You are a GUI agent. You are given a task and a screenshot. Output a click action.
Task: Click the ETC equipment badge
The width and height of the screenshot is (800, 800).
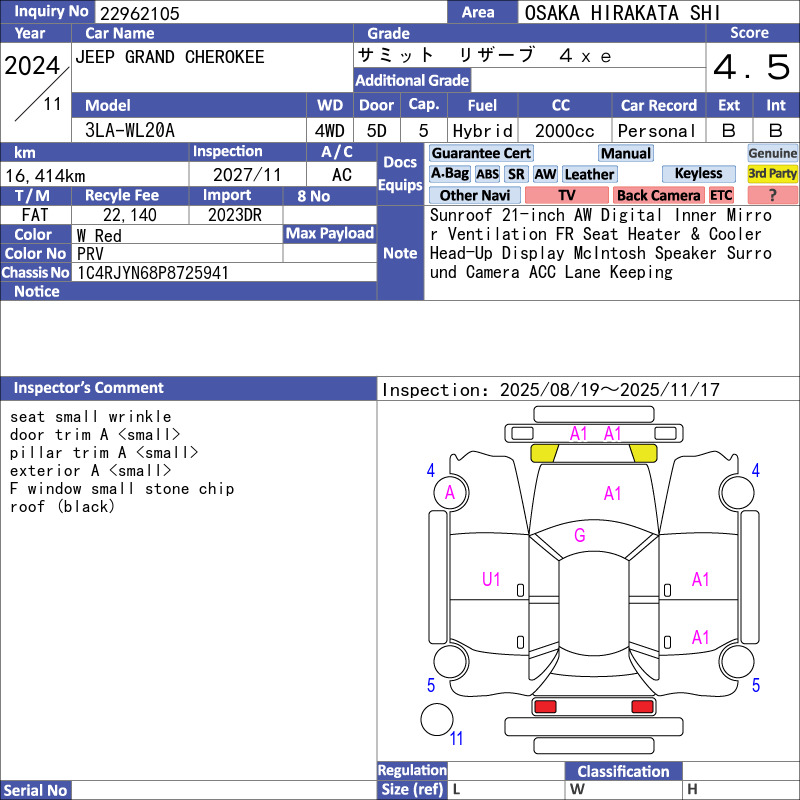click(x=721, y=196)
